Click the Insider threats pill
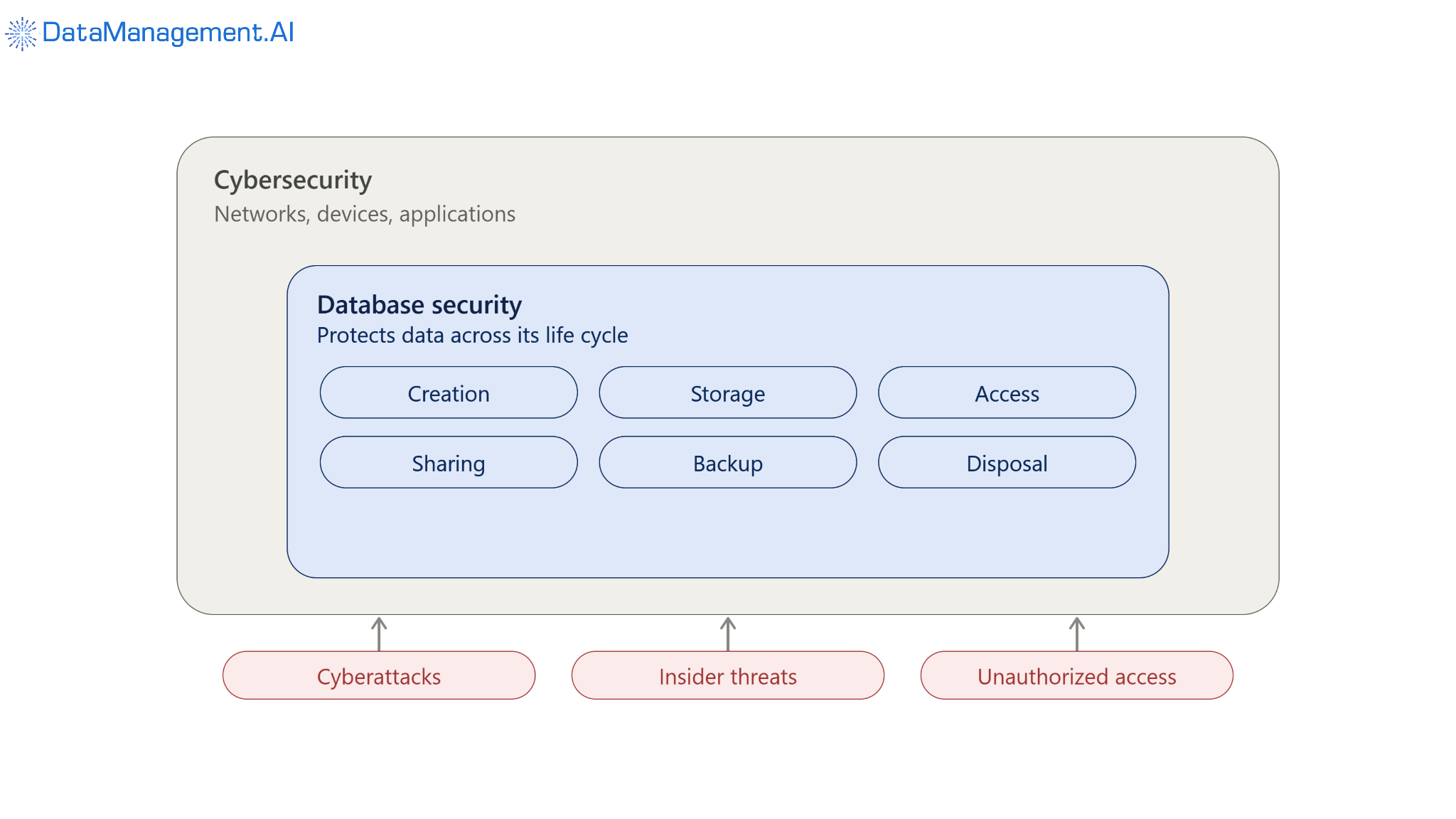 click(x=728, y=675)
